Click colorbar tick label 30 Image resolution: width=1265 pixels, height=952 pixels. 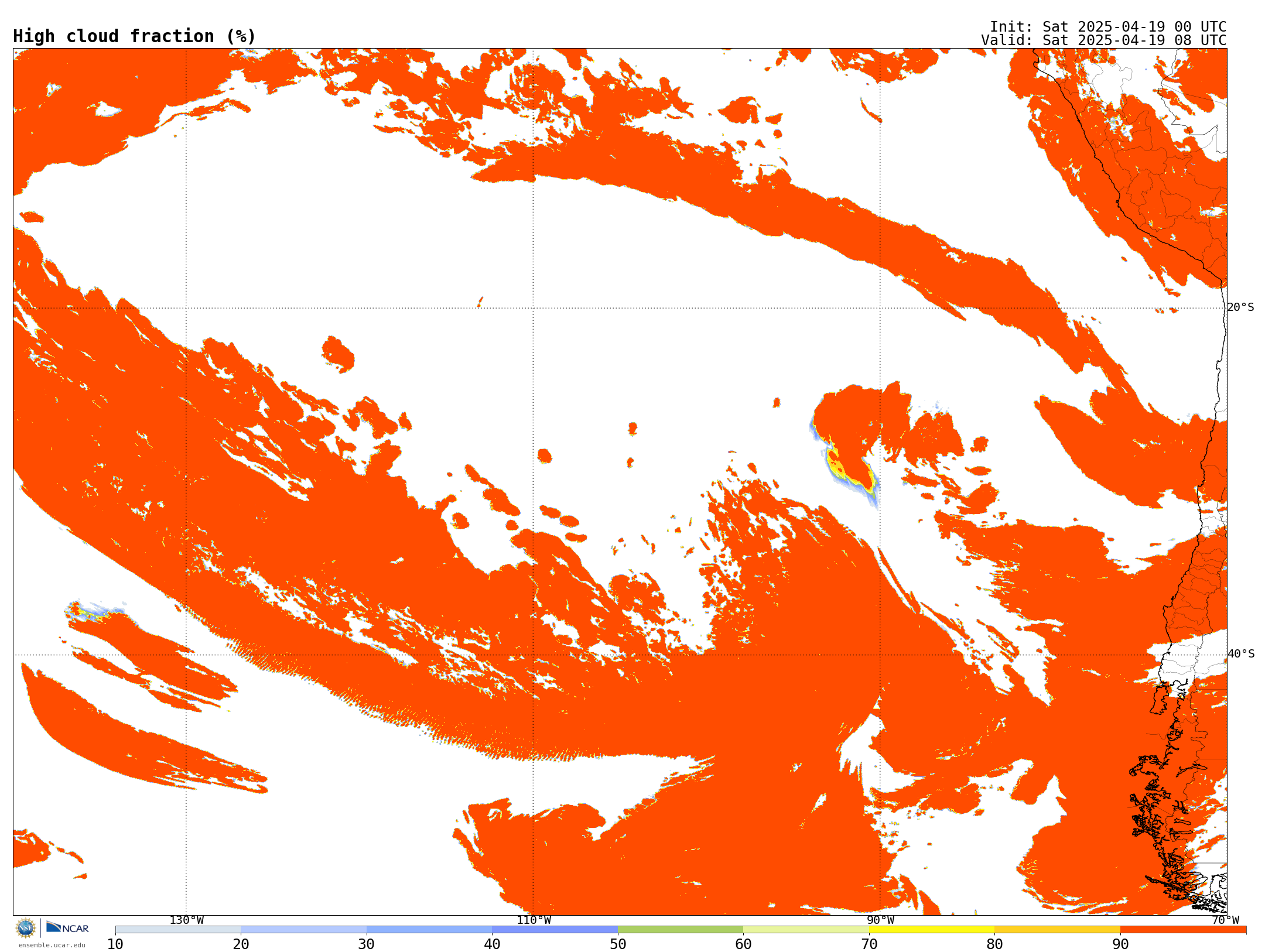[367, 944]
